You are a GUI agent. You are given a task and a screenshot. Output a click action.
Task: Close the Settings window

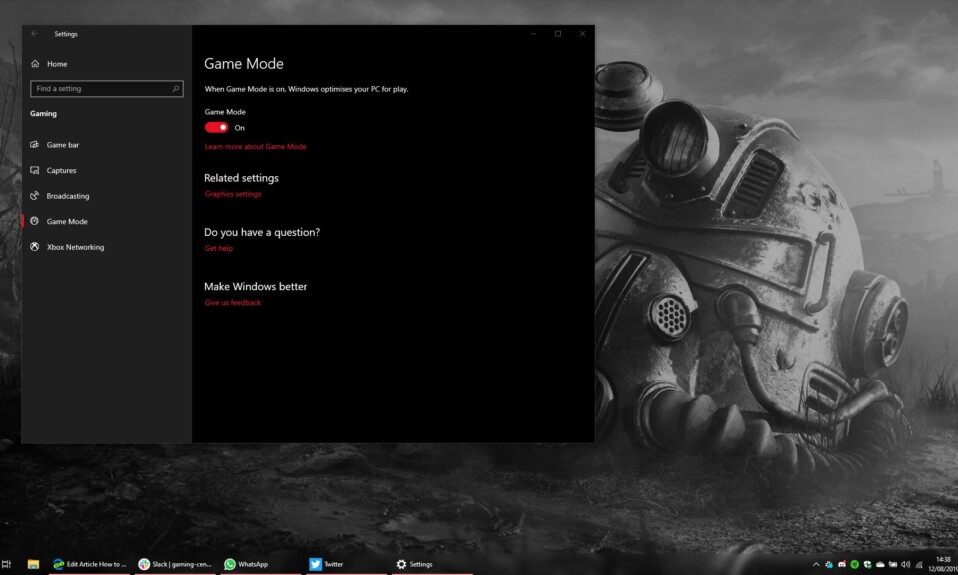click(x=582, y=34)
